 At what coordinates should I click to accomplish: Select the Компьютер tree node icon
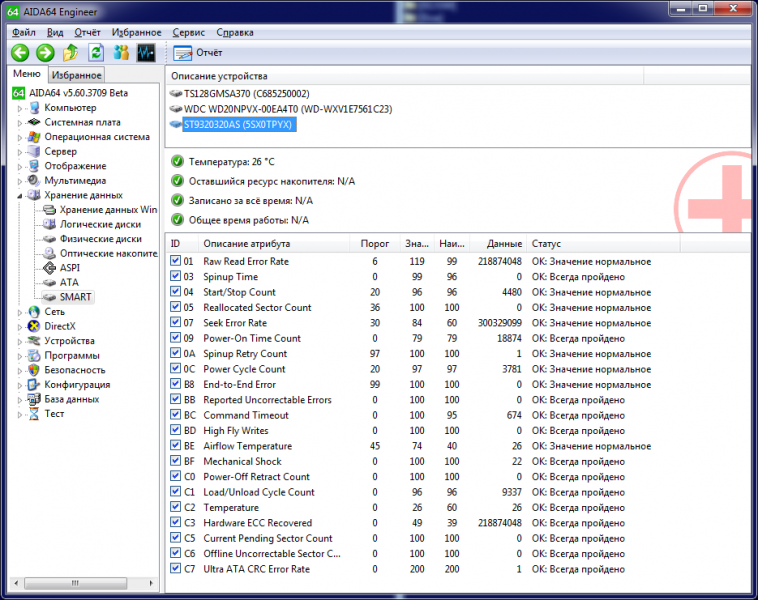(x=34, y=107)
